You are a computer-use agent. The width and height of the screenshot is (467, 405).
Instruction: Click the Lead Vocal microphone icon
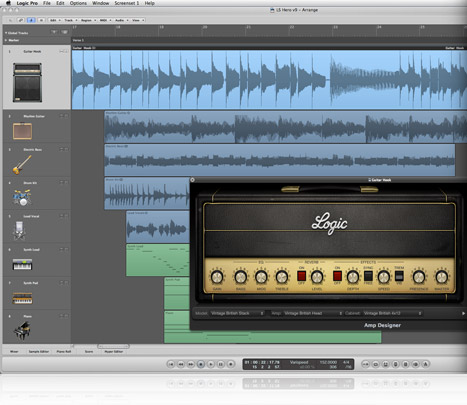[x=19, y=231]
